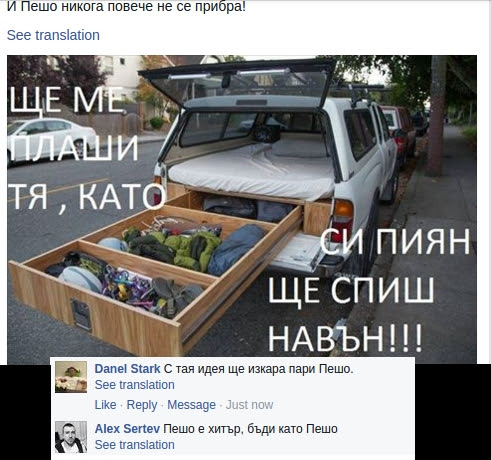The image size is (491, 460).
Task: Open Danel Stark's profile name link
Action: pyautogui.click(x=127, y=369)
